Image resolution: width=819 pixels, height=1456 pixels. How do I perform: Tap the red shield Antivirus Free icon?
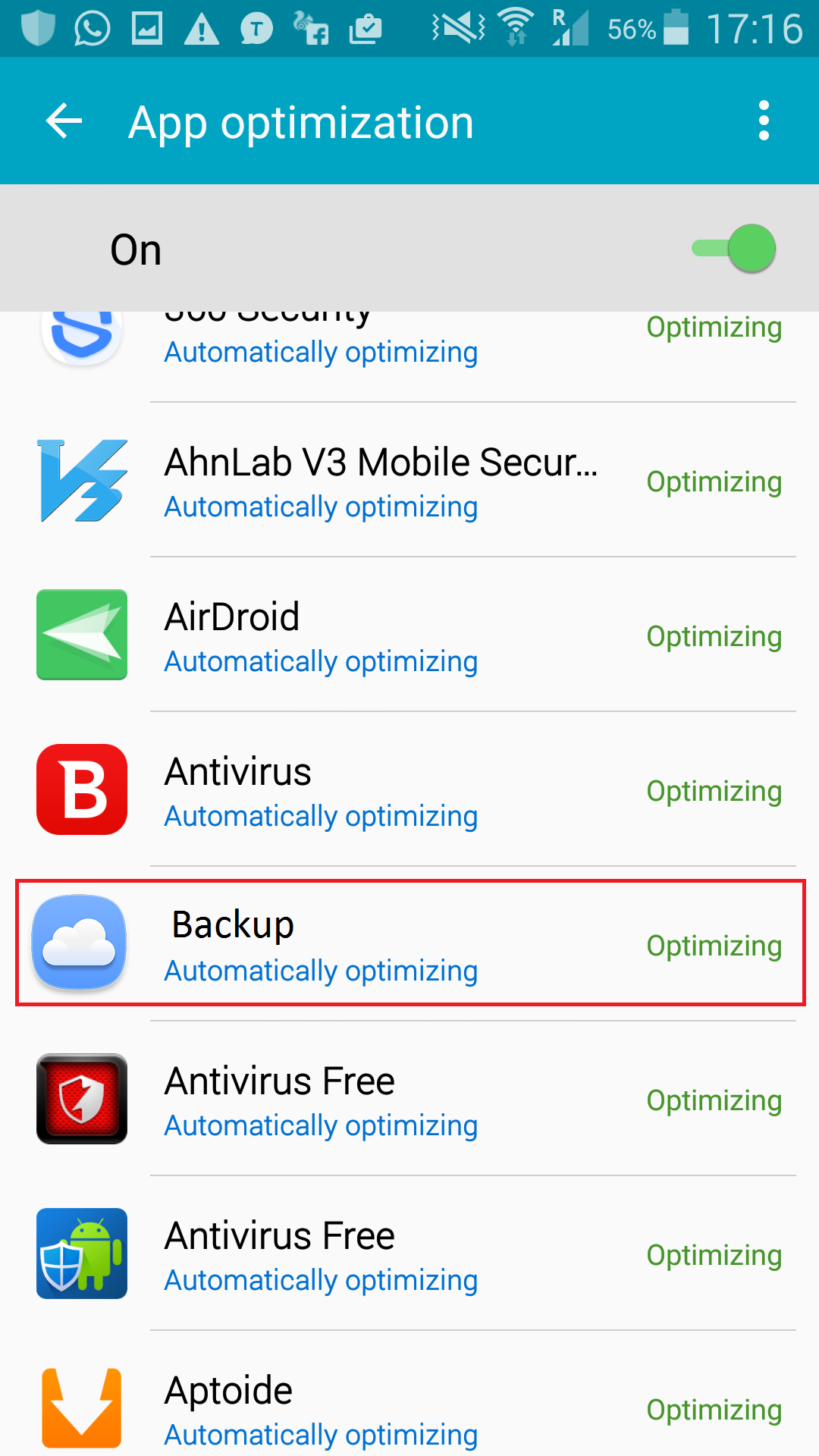point(82,1099)
